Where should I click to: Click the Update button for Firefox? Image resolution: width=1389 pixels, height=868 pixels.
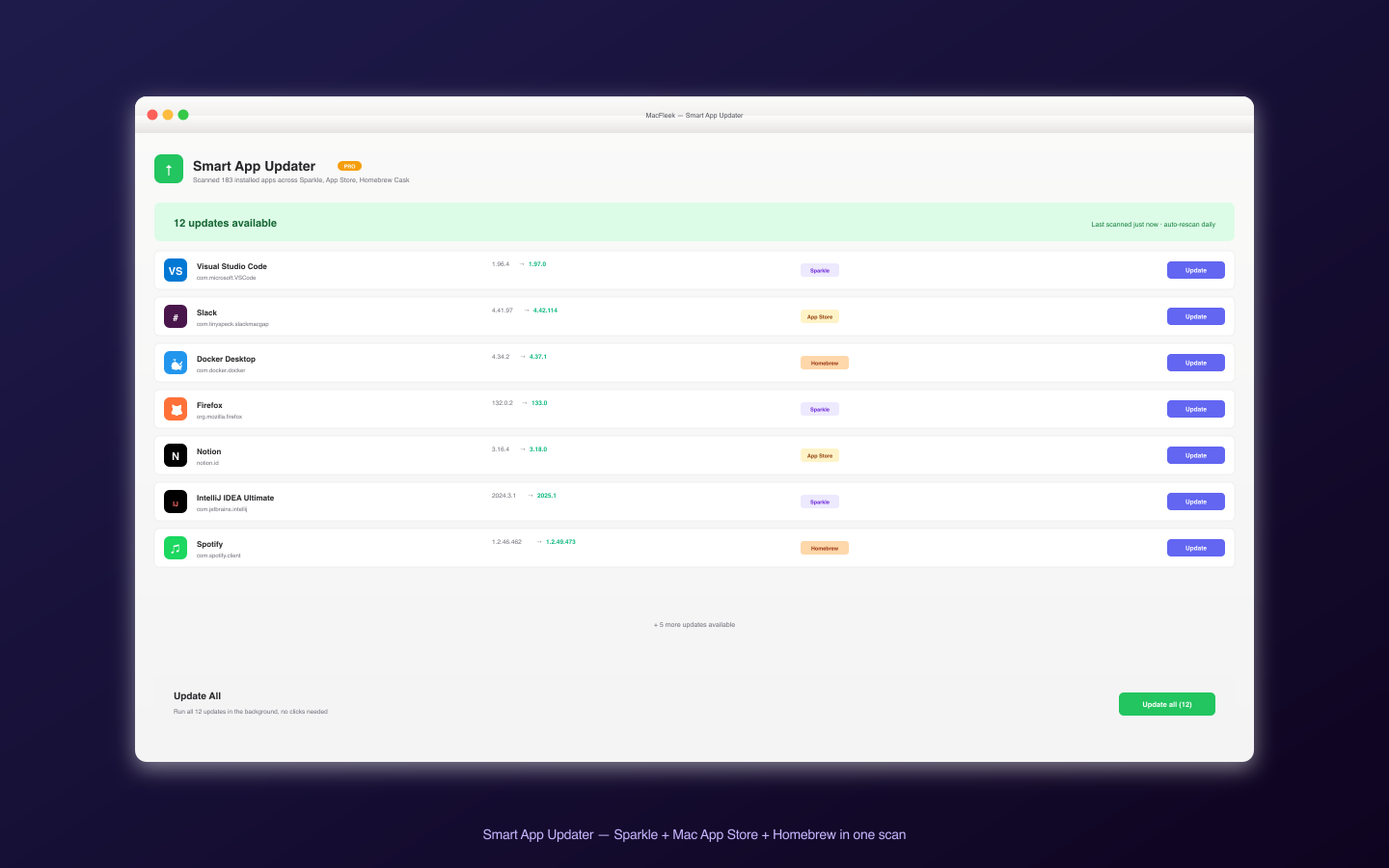1196,409
